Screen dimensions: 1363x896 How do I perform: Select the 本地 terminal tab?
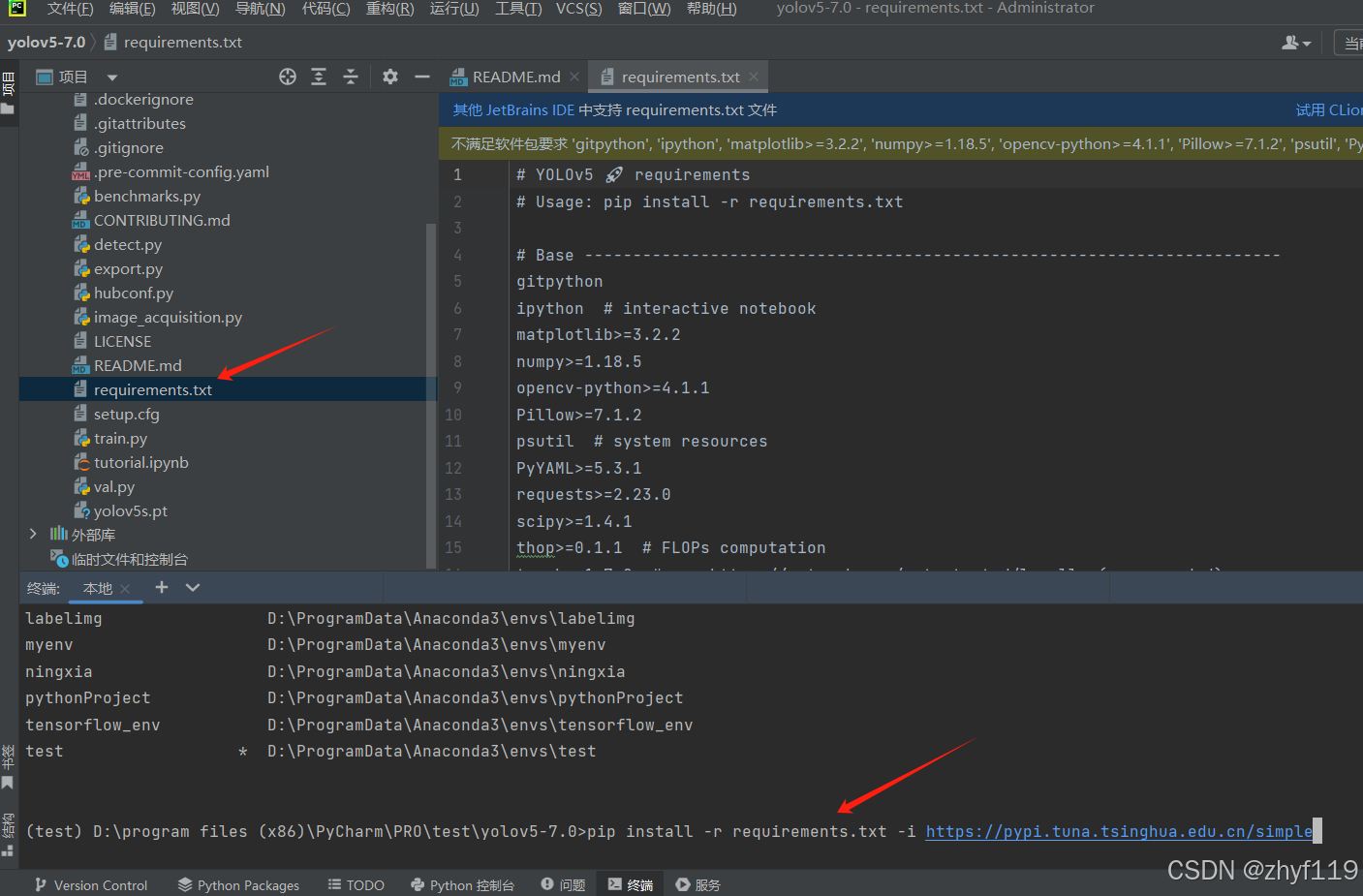click(97, 588)
